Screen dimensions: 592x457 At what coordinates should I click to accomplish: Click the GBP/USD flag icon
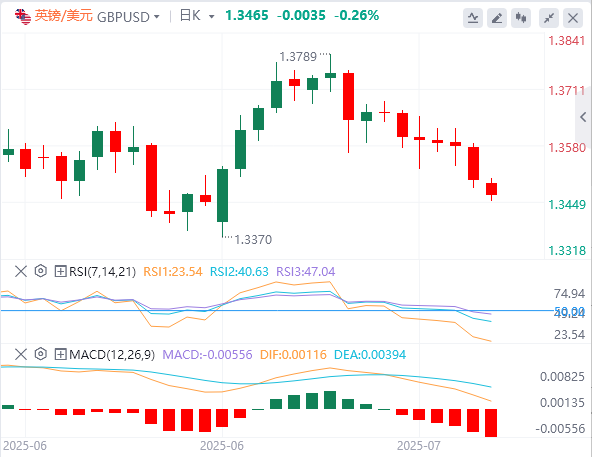tap(23, 16)
